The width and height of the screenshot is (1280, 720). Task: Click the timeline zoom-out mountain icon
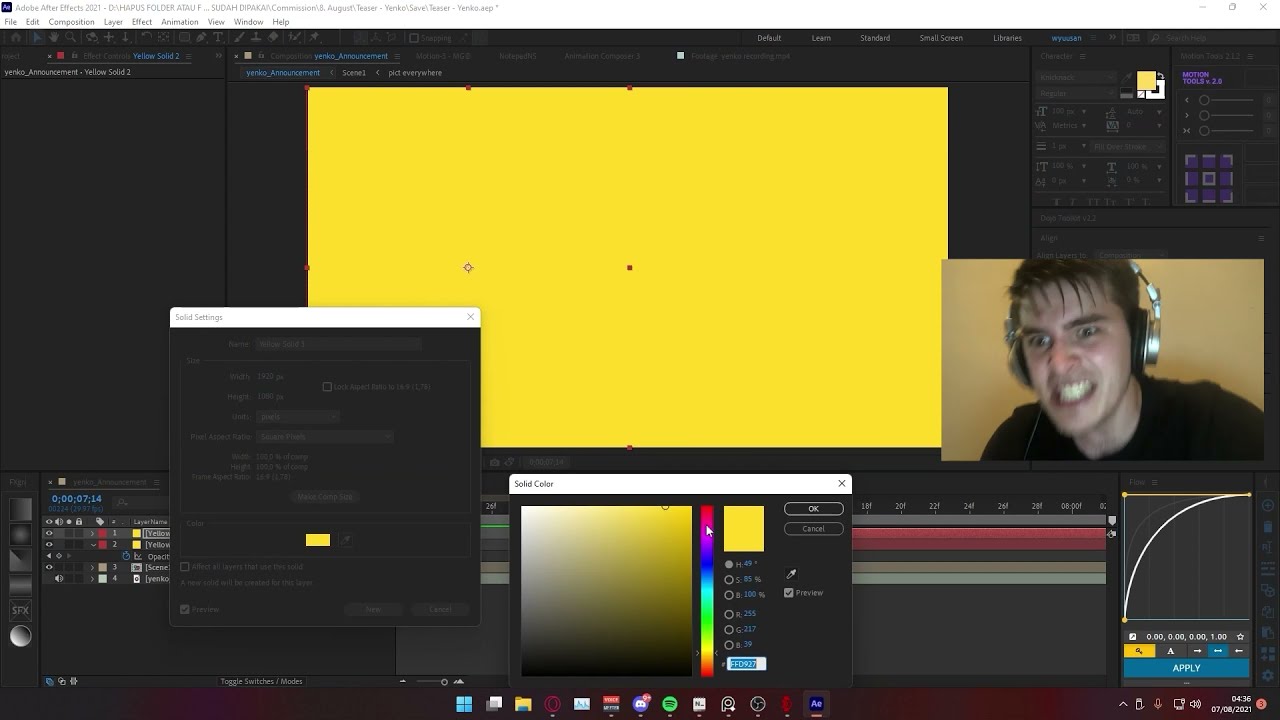(x=403, y=682)
